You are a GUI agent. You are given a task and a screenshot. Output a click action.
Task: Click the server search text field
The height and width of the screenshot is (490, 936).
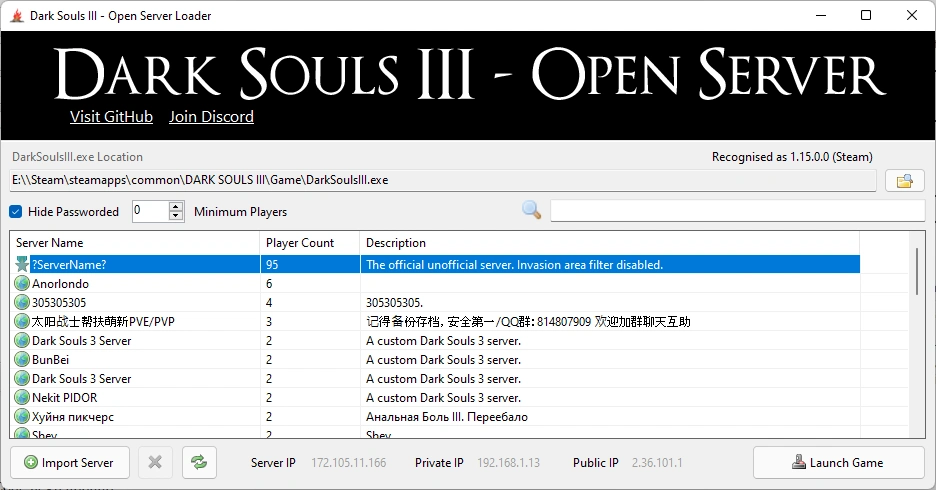tap(737, 211)
